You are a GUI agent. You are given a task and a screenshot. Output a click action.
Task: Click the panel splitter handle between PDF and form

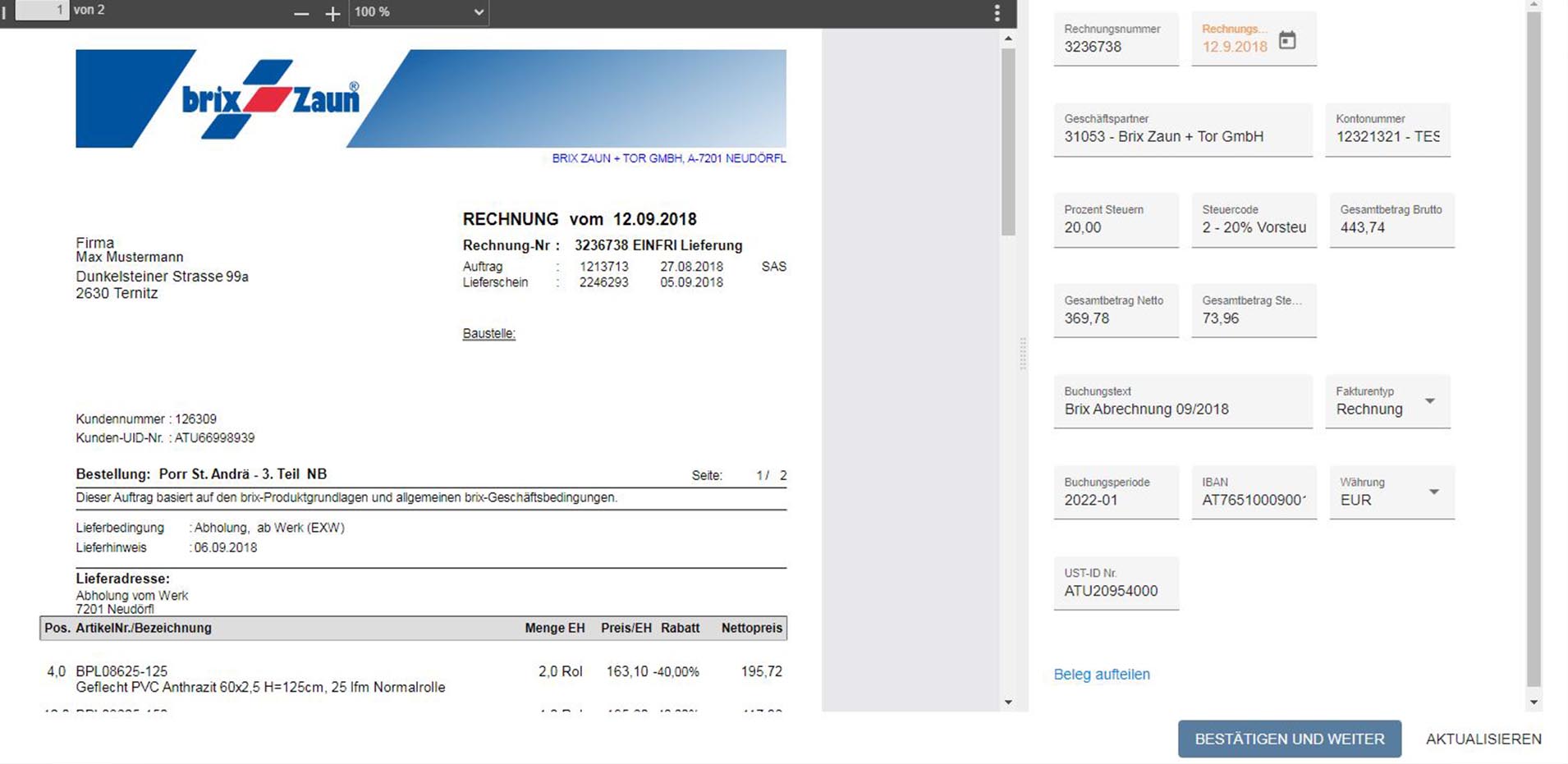pyautogui.click(x=1023, y=354)
